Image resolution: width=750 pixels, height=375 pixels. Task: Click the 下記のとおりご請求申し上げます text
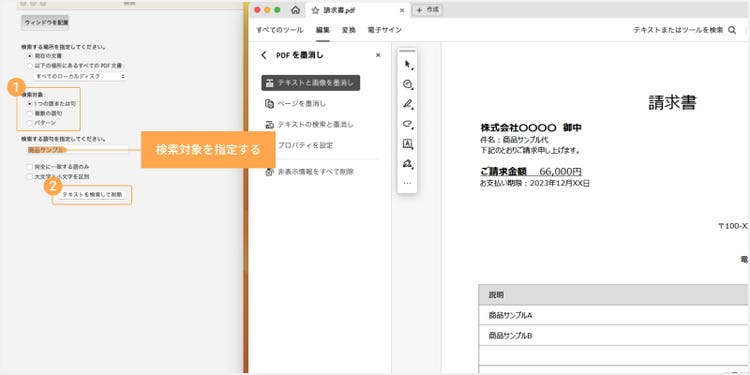pyautogui.click(x=530, y=150)
